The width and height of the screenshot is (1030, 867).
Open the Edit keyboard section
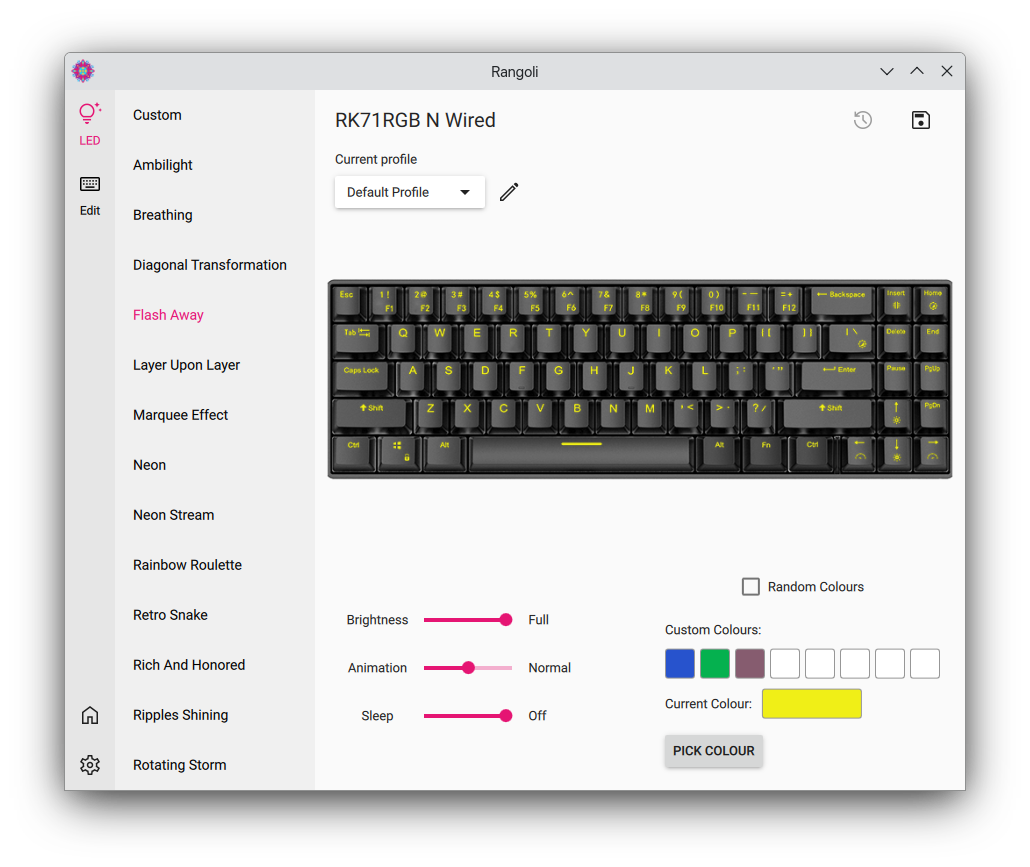coord(90,196)
